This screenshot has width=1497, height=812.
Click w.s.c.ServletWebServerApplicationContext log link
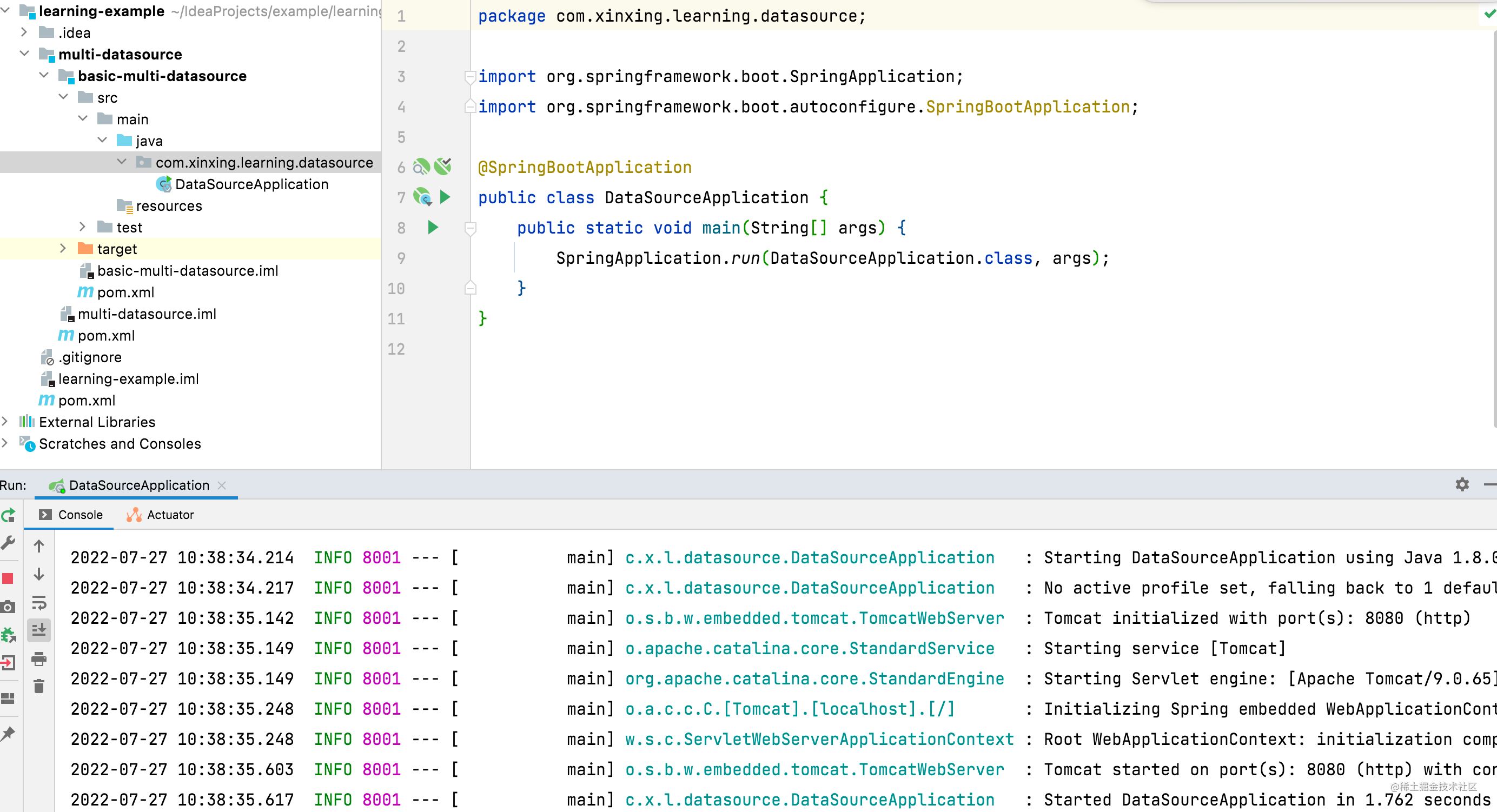819,739
